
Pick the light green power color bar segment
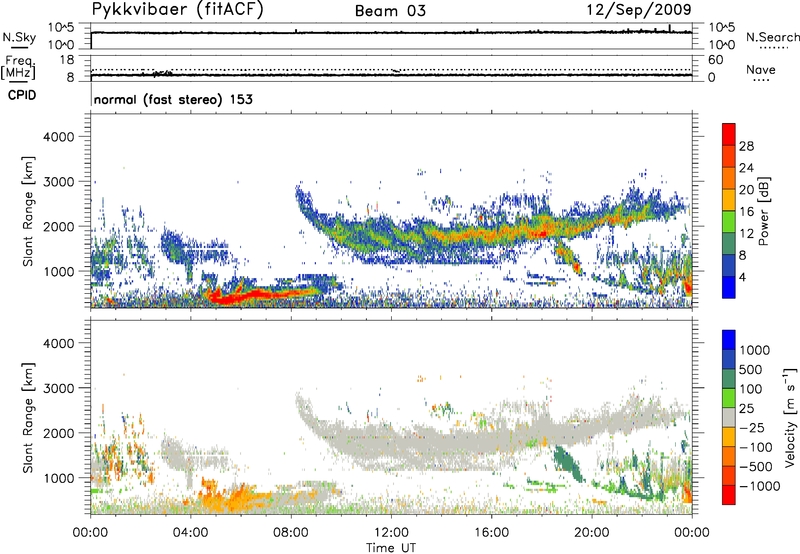tap(729, 222)
